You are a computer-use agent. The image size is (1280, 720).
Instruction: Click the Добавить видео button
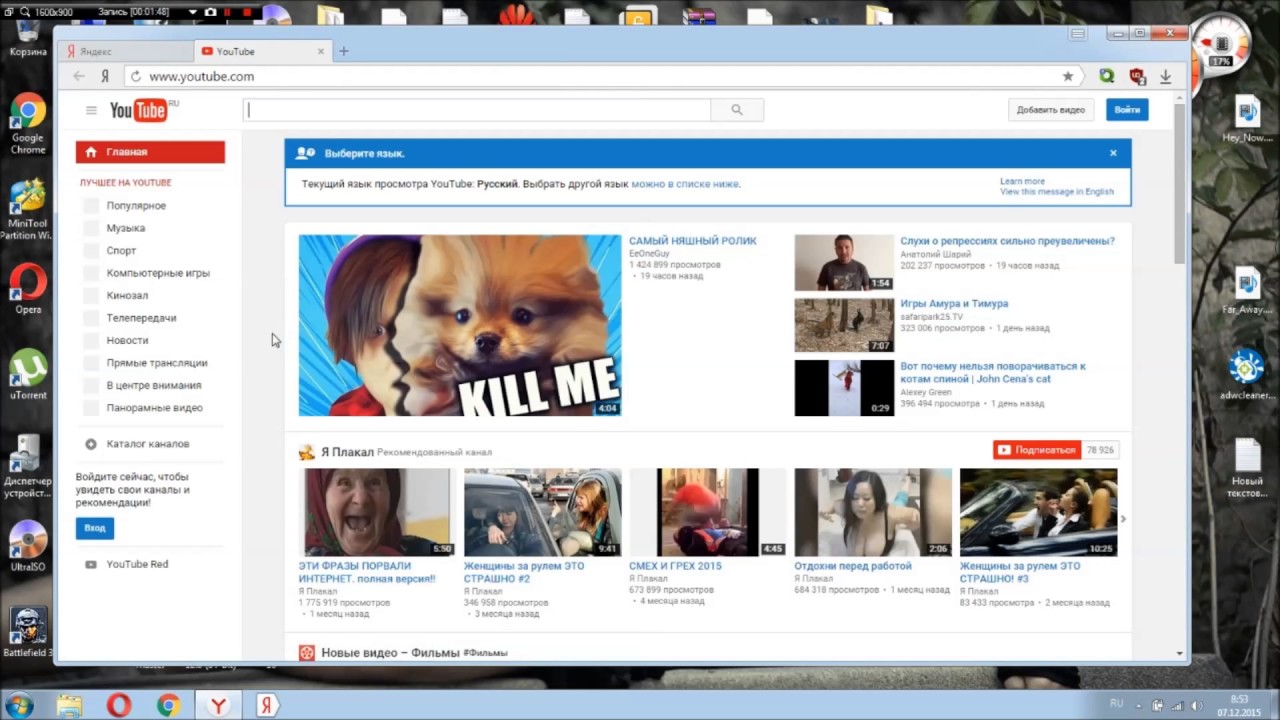coord(1051,110)
